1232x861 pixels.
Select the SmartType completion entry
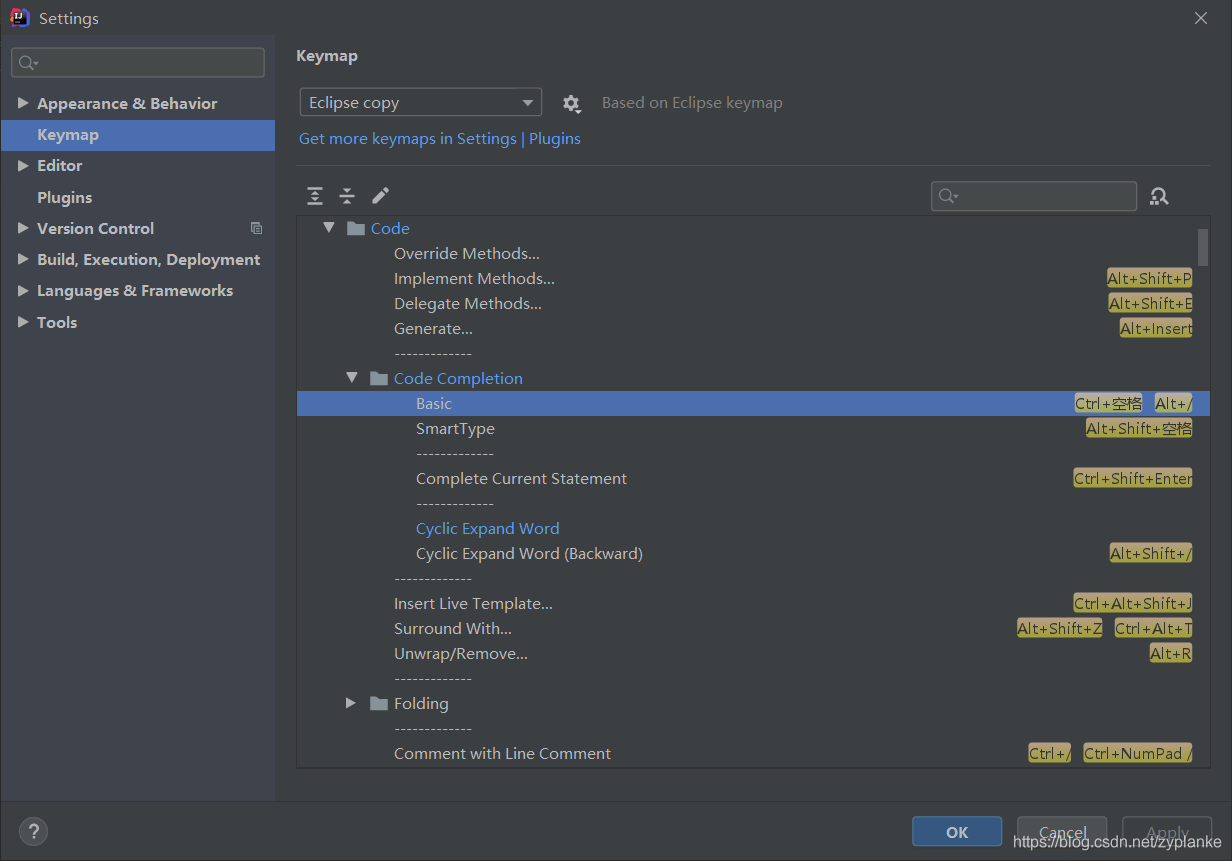[x=455, y=428]
